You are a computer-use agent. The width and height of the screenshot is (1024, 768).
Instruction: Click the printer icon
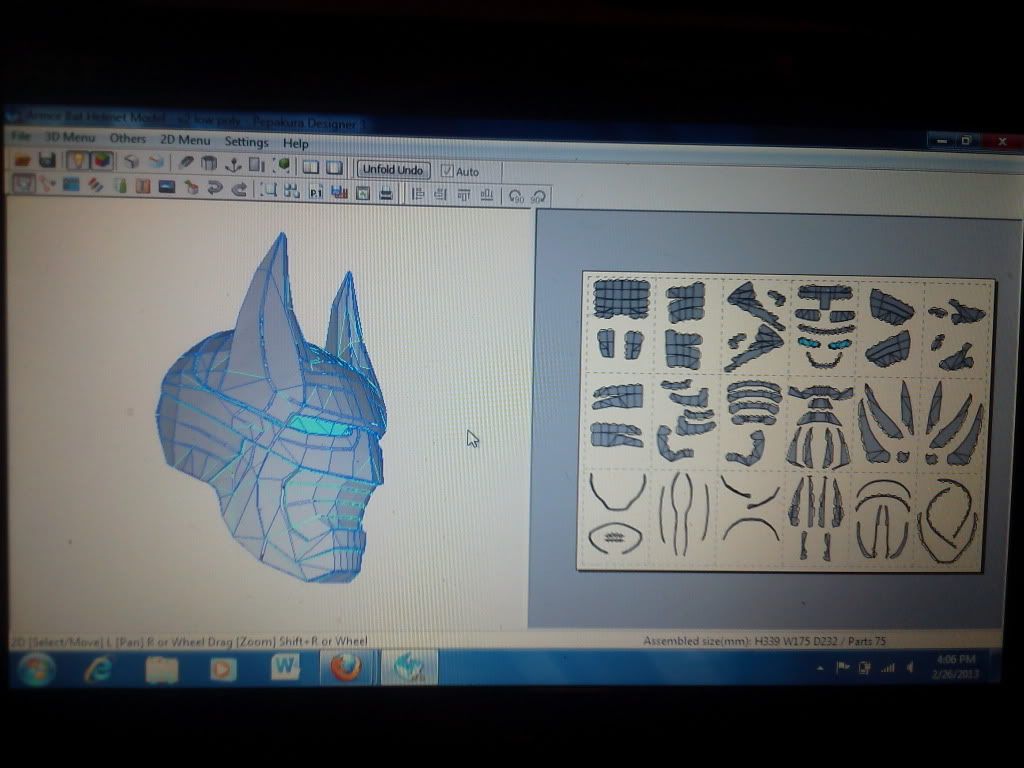tap(387, 194)
